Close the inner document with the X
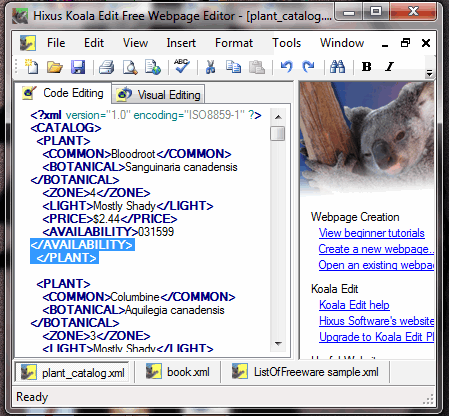This screenshot has height=416, width=449. pyautogui.click(x=426, y=43)
